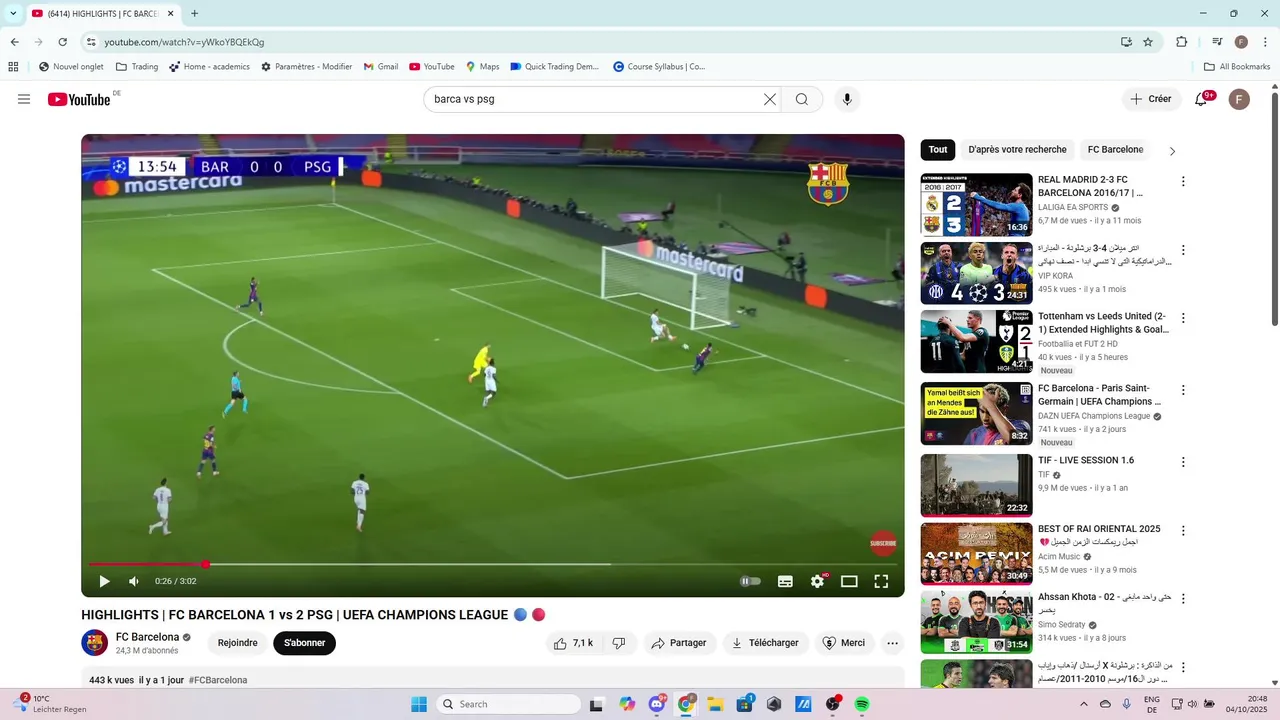Play the video
Viewport: 1280px width, 720px height.
(104, 581)
